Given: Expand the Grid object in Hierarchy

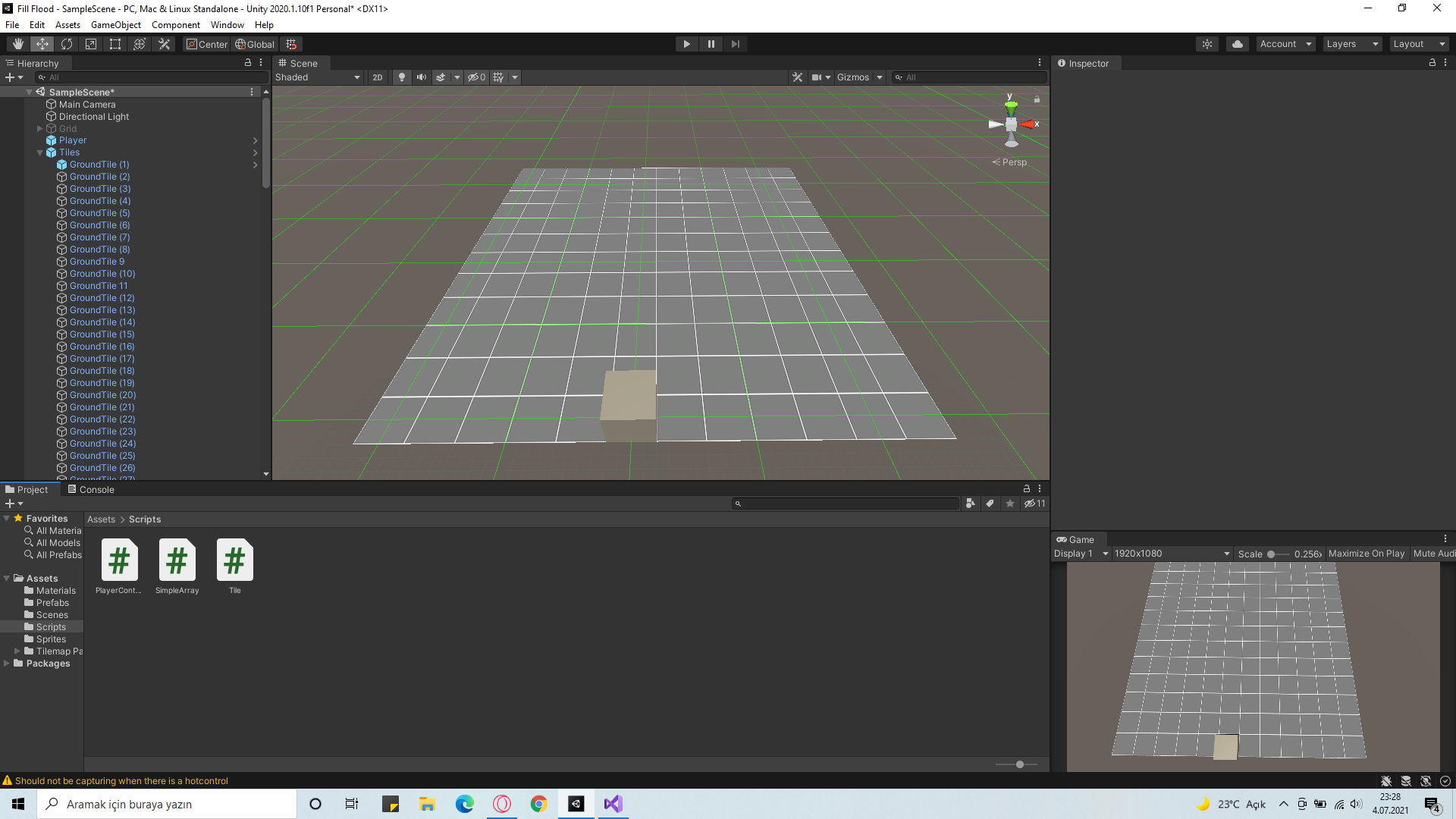Looking at the screenshot, I should pos(39,129).
